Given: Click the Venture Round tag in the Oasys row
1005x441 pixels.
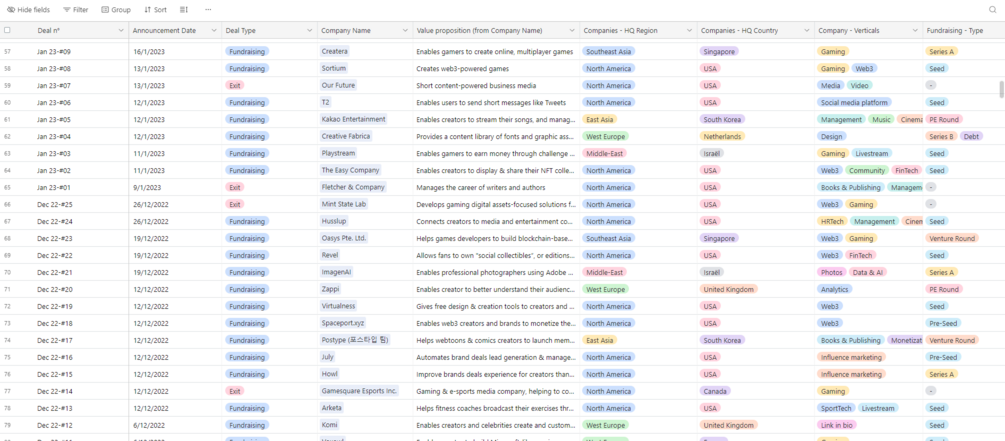Looking at the screenshot, I should tap(952, 238).
